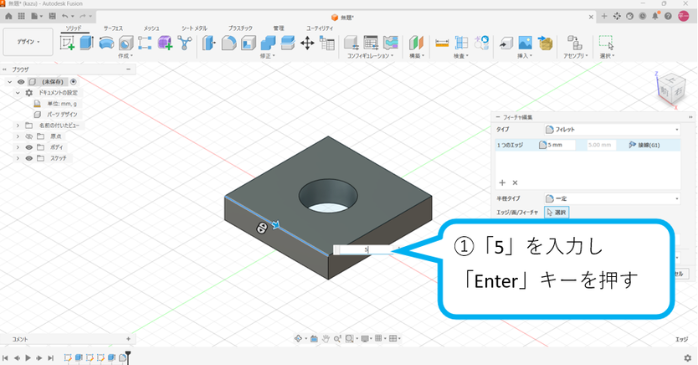Open the 検査 menu dropdown
This screenshot has height=365, width=698.
[x=460, y=56]
